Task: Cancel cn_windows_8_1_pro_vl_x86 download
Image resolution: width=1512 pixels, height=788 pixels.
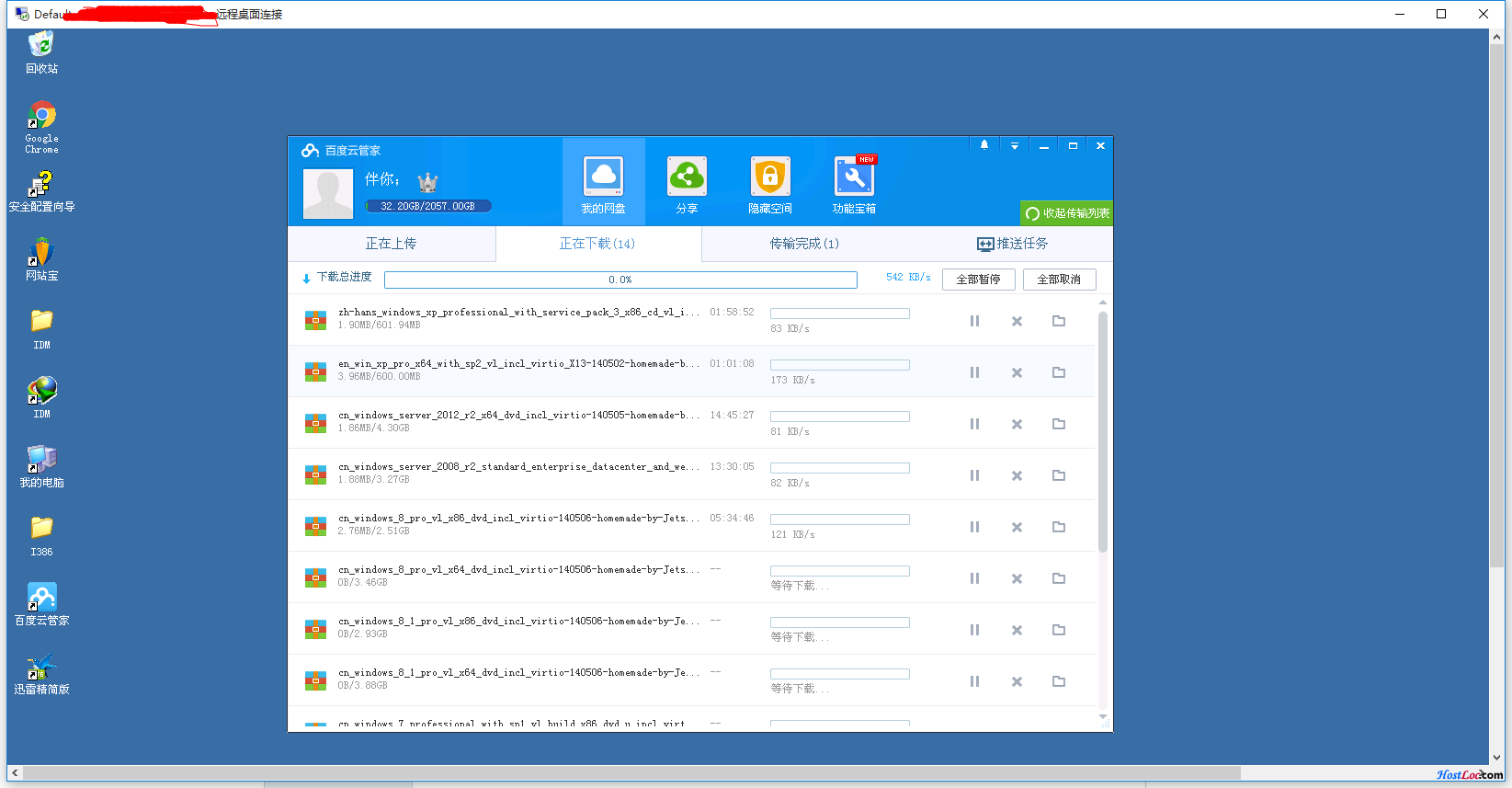Action: 1017,630
